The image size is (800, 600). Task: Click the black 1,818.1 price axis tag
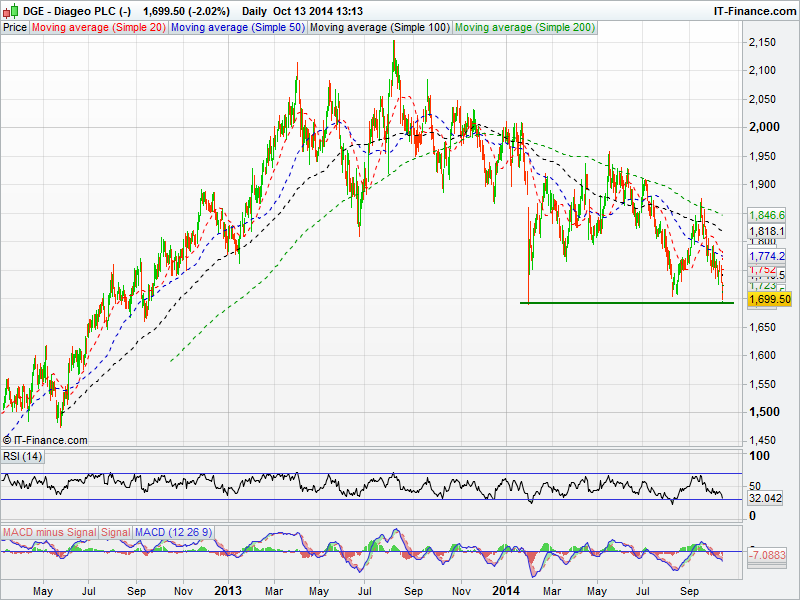pos(768,230)
